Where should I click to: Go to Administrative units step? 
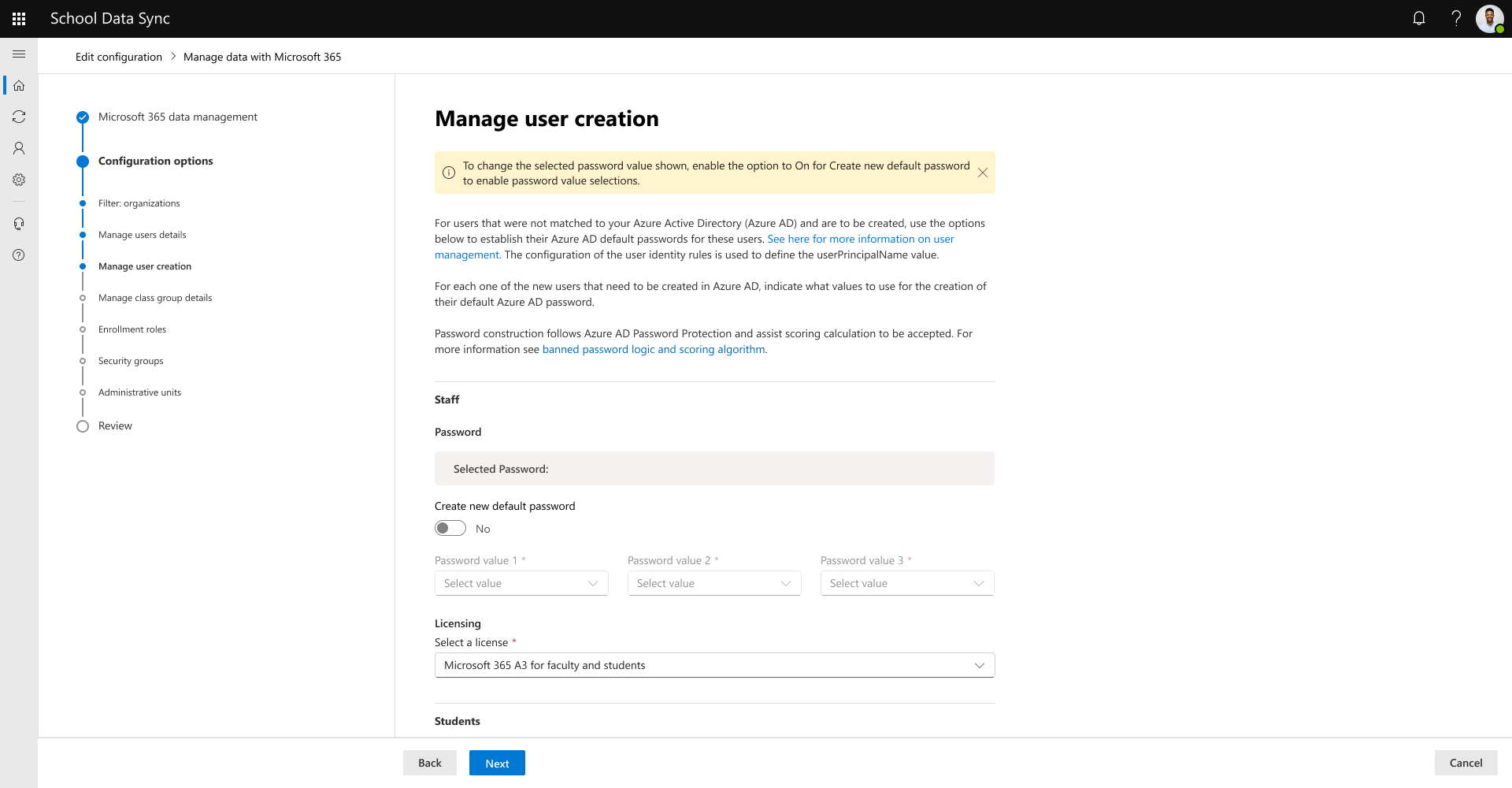click(140, 392)
